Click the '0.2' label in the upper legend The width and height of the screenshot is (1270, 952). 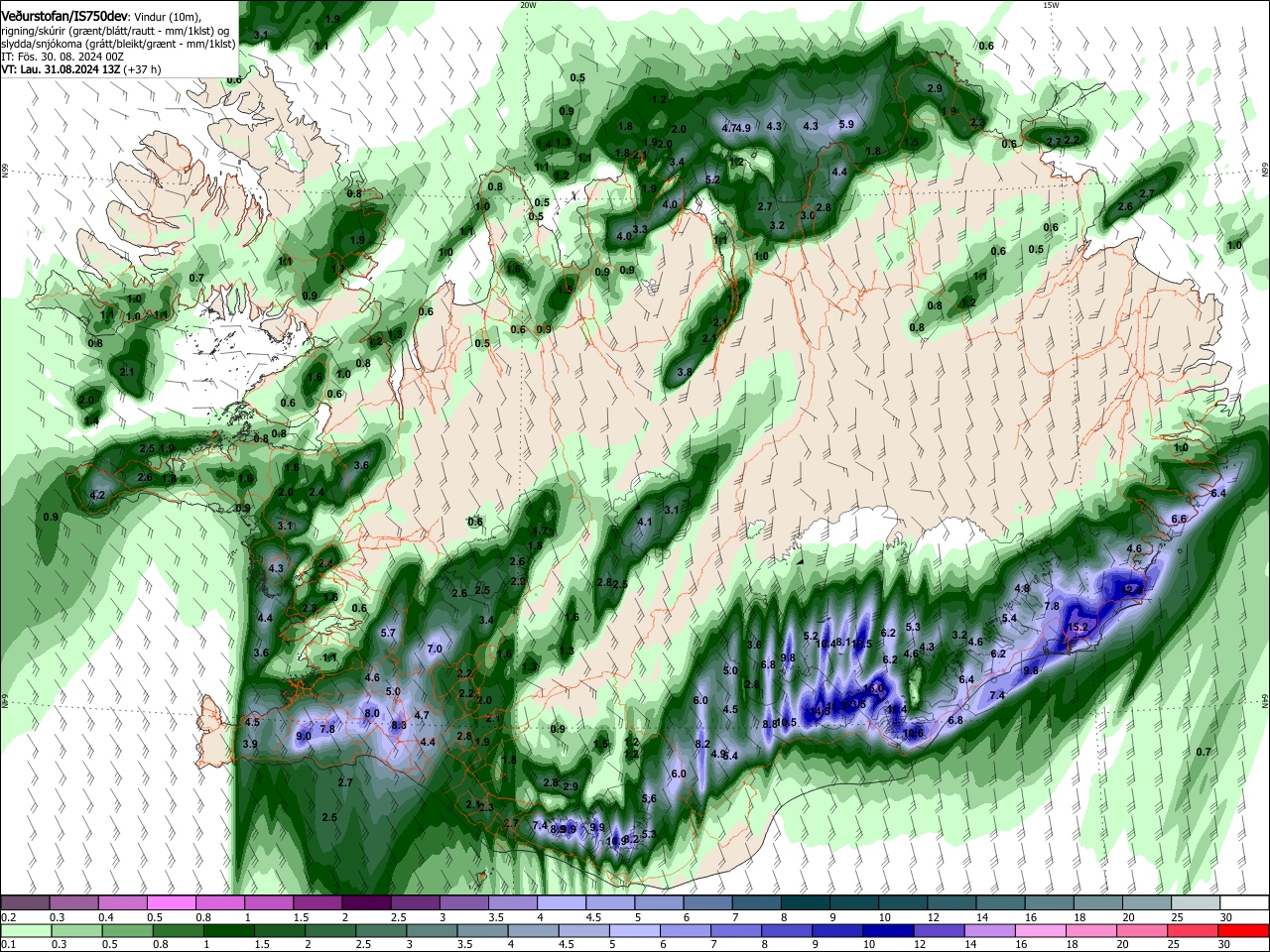tap(8, 917)
